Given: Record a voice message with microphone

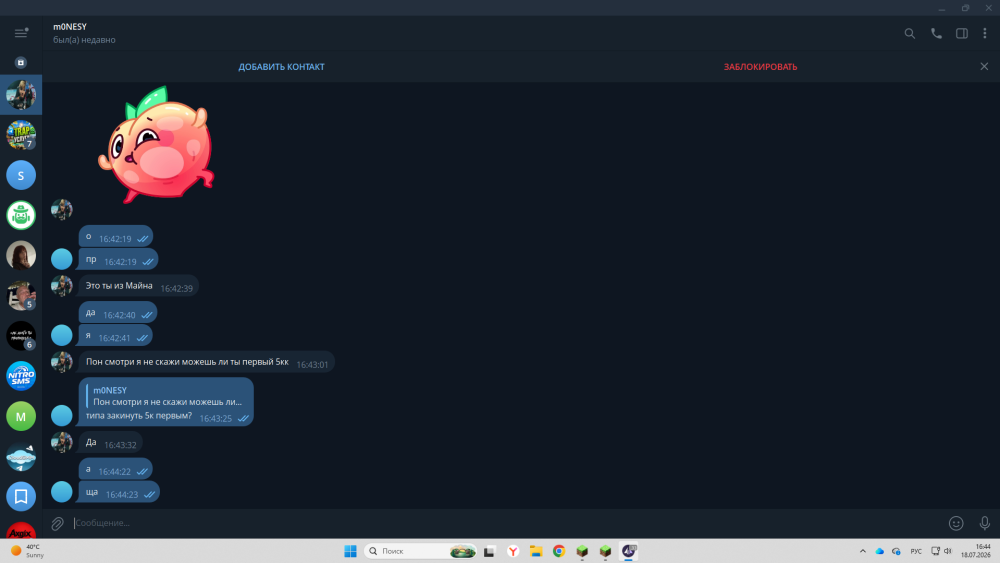Looking at the screenshot, I should tap(985, 523).
